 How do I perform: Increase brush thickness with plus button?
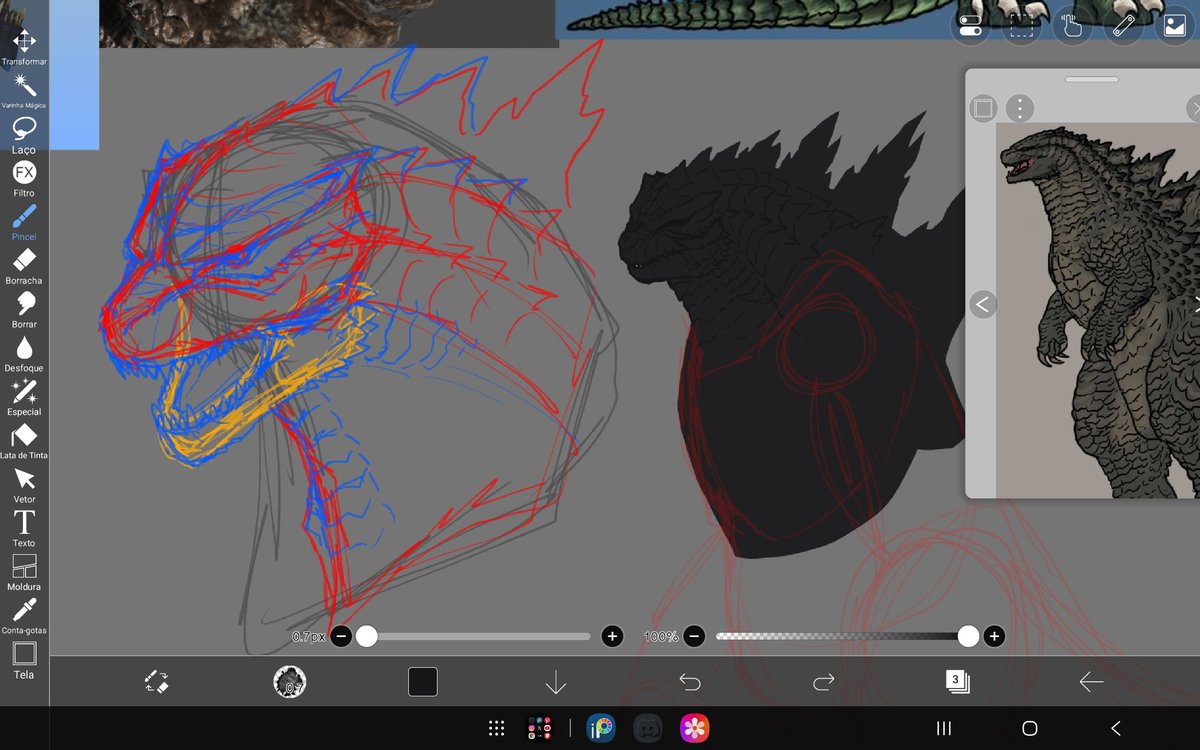coord(612,636)
